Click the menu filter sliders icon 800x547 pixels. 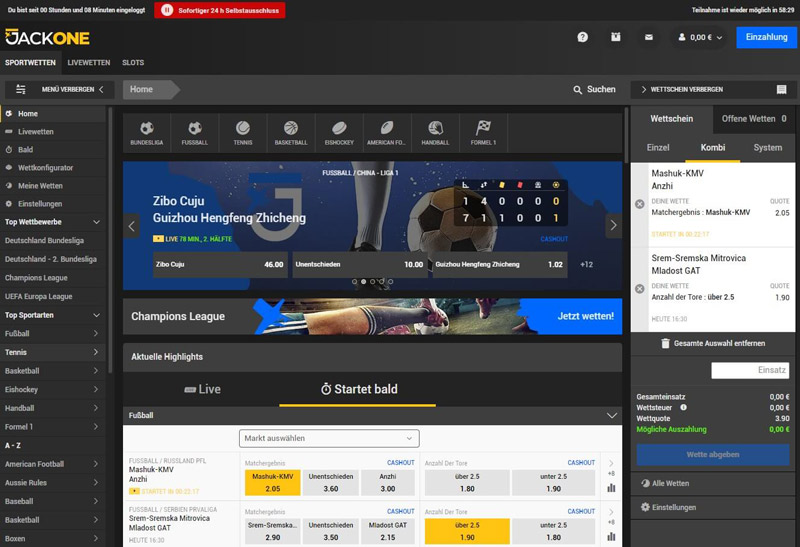click(21, 89)
